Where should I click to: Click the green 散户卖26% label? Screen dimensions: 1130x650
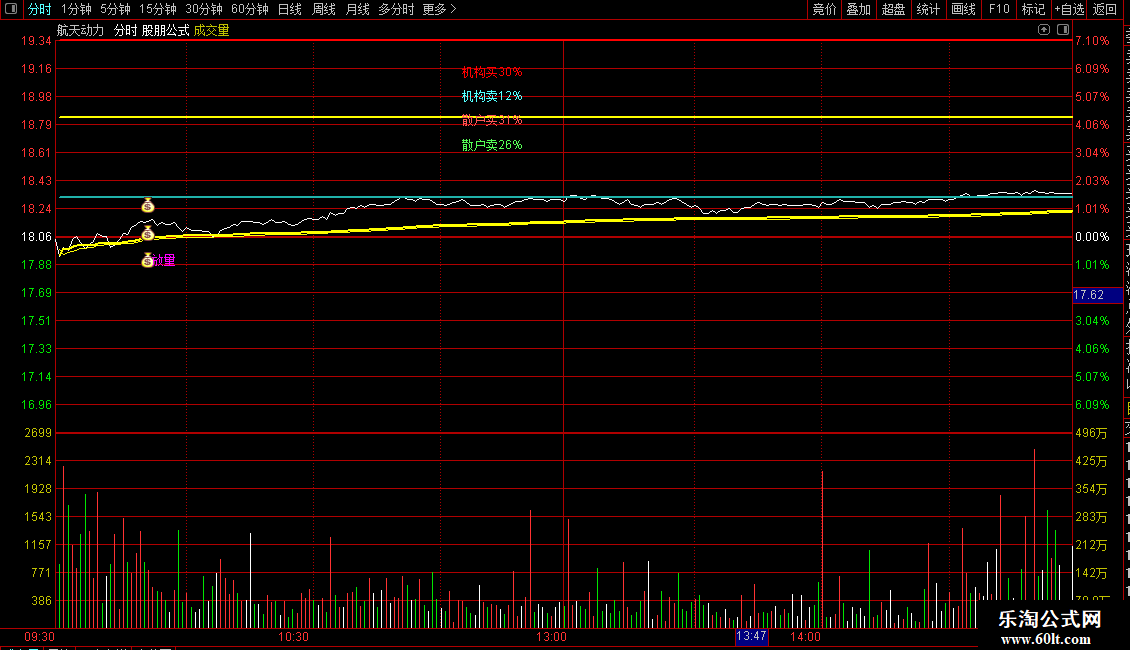[x=492, y=145]
